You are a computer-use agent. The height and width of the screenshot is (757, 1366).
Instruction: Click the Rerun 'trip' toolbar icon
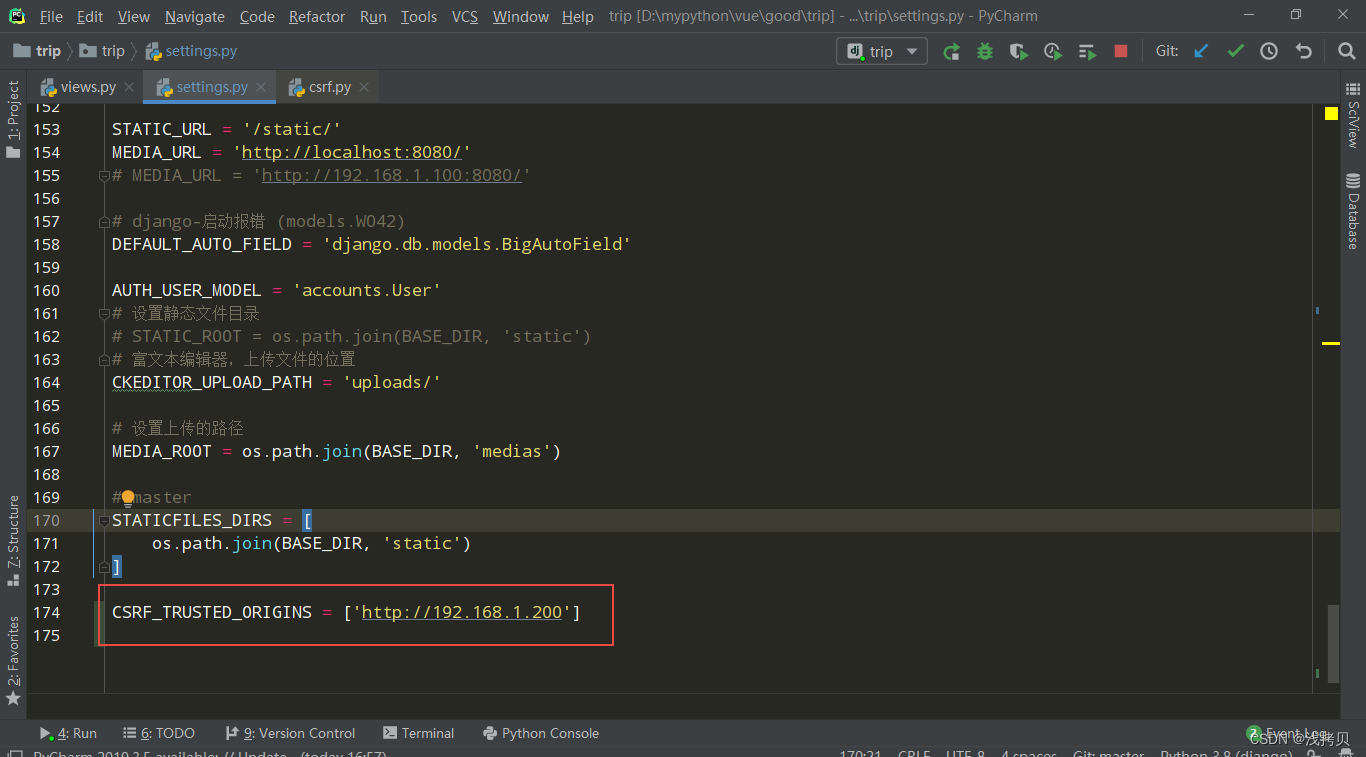[951, 51]
